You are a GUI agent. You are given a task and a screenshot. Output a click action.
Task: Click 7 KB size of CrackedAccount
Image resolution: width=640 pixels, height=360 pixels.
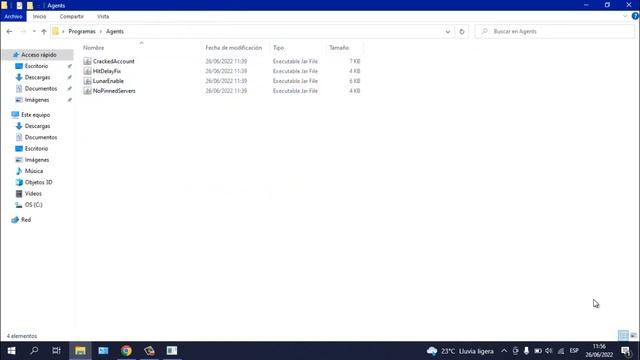(x=355, y=61)
